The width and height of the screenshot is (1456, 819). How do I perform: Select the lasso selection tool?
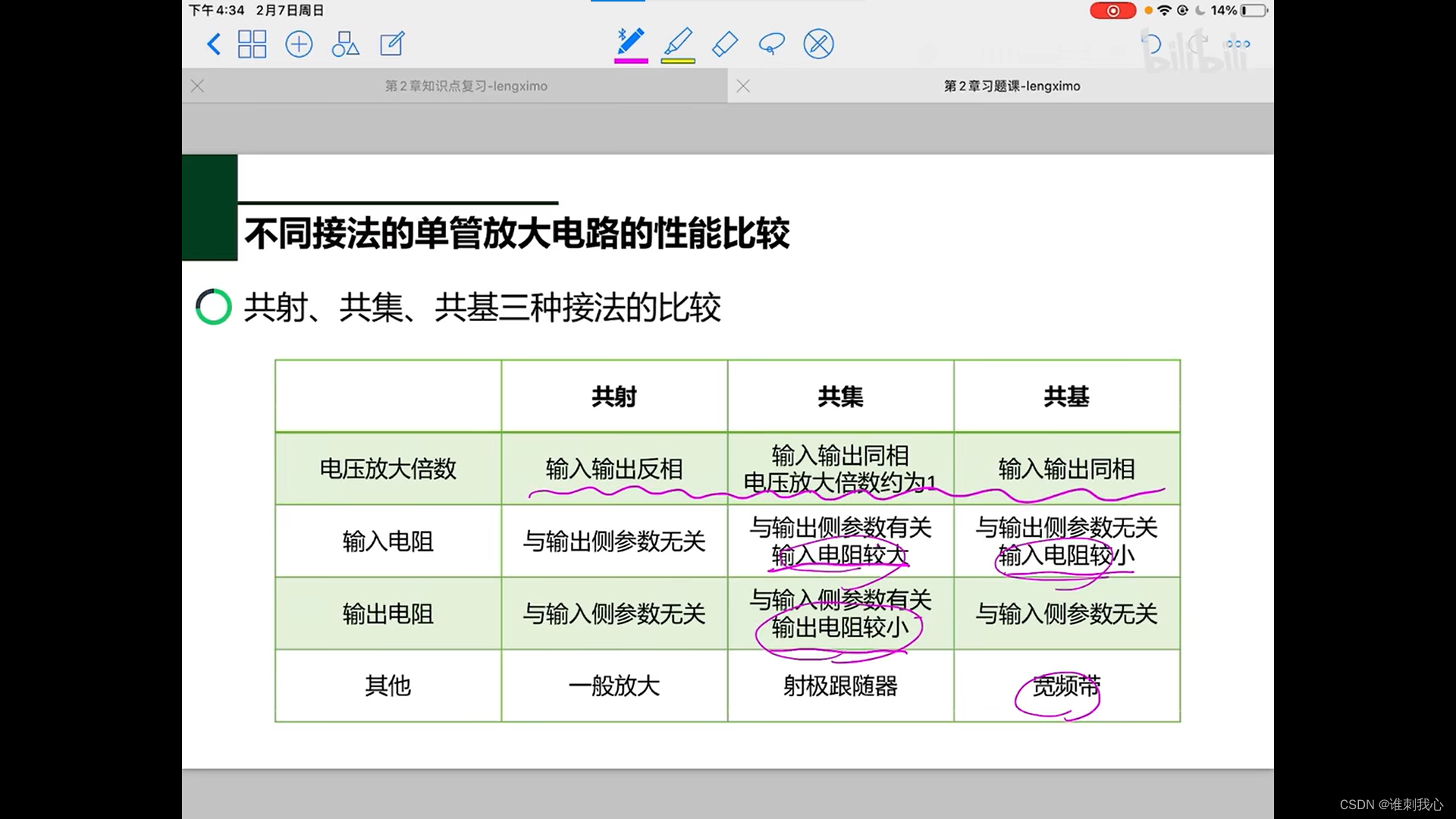tap(771, 44)
